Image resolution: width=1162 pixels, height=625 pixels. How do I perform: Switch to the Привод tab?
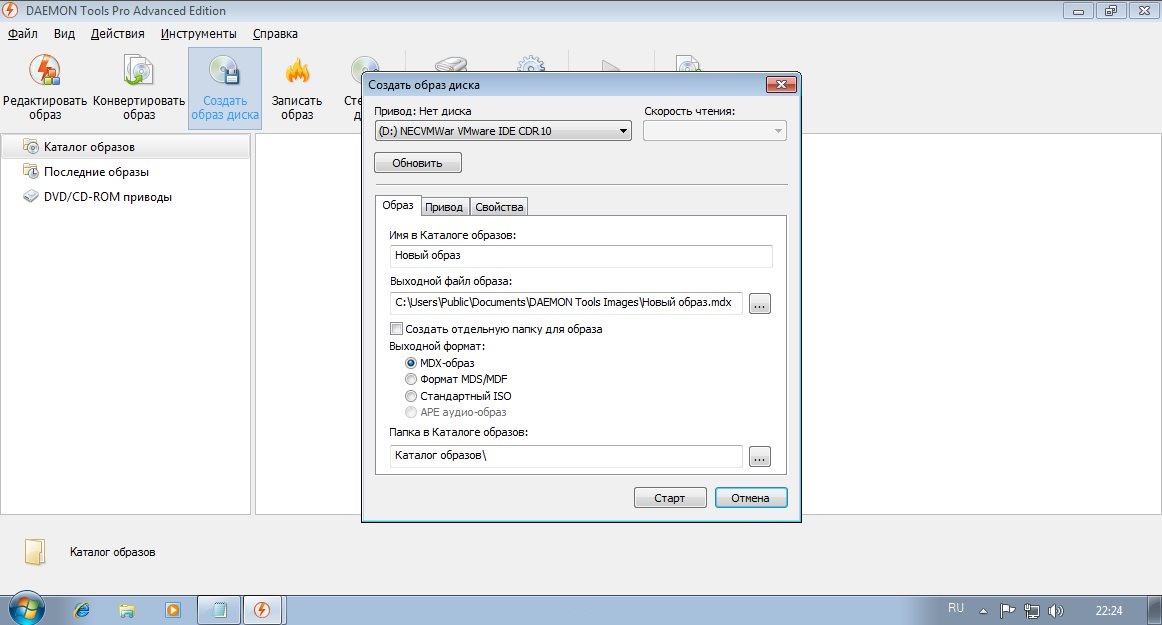pos(444,207)
